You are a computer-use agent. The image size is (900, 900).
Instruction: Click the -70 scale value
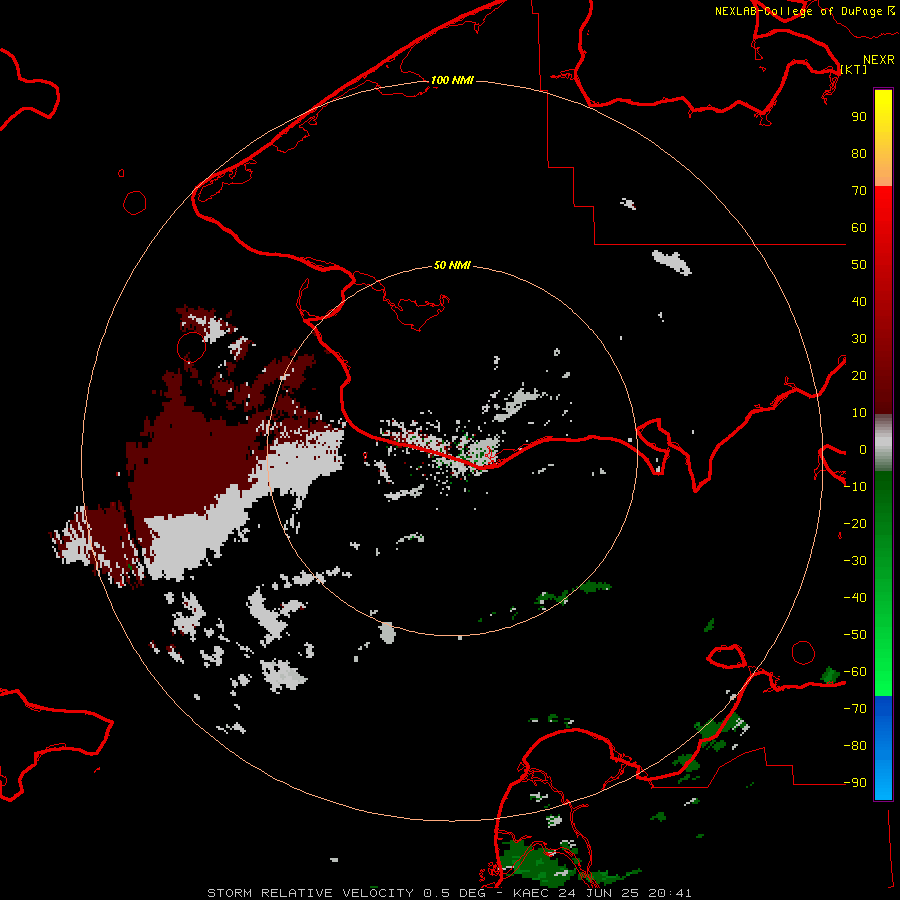pos(855,709)
